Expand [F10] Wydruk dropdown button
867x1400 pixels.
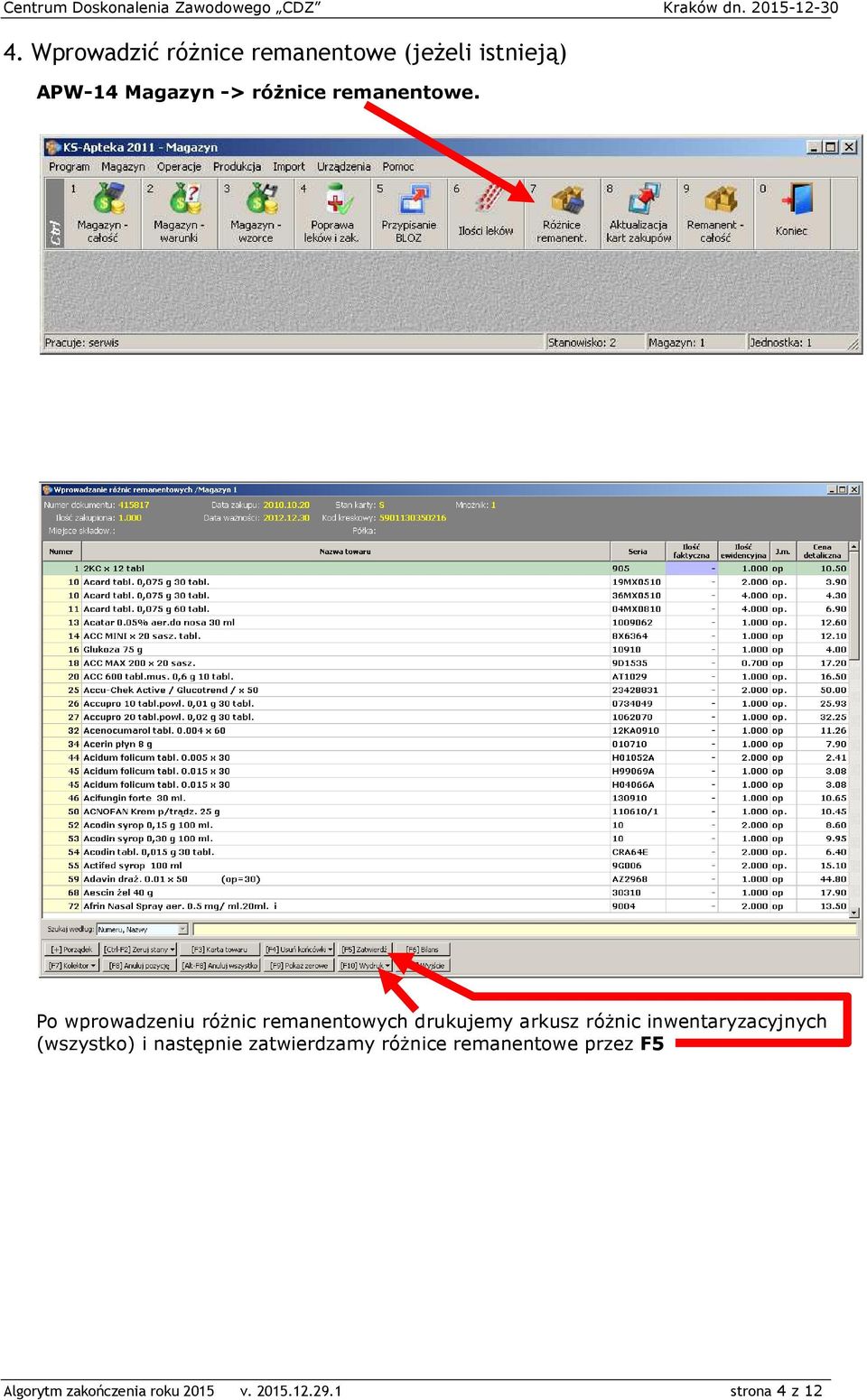365,966
